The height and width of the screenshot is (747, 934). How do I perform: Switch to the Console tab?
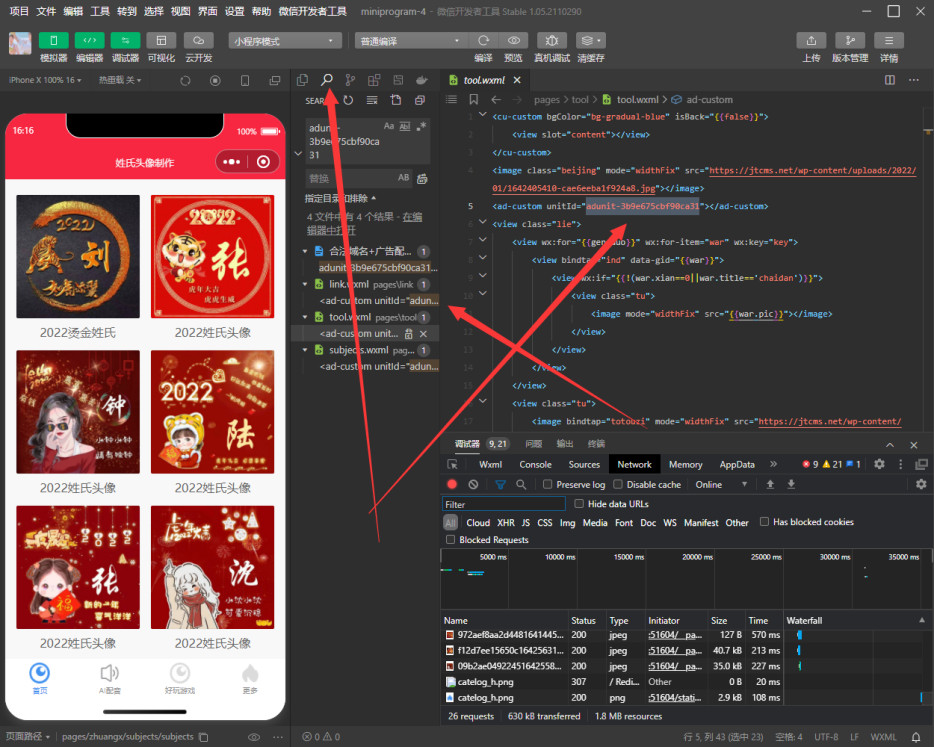click(x=536, y=465)
